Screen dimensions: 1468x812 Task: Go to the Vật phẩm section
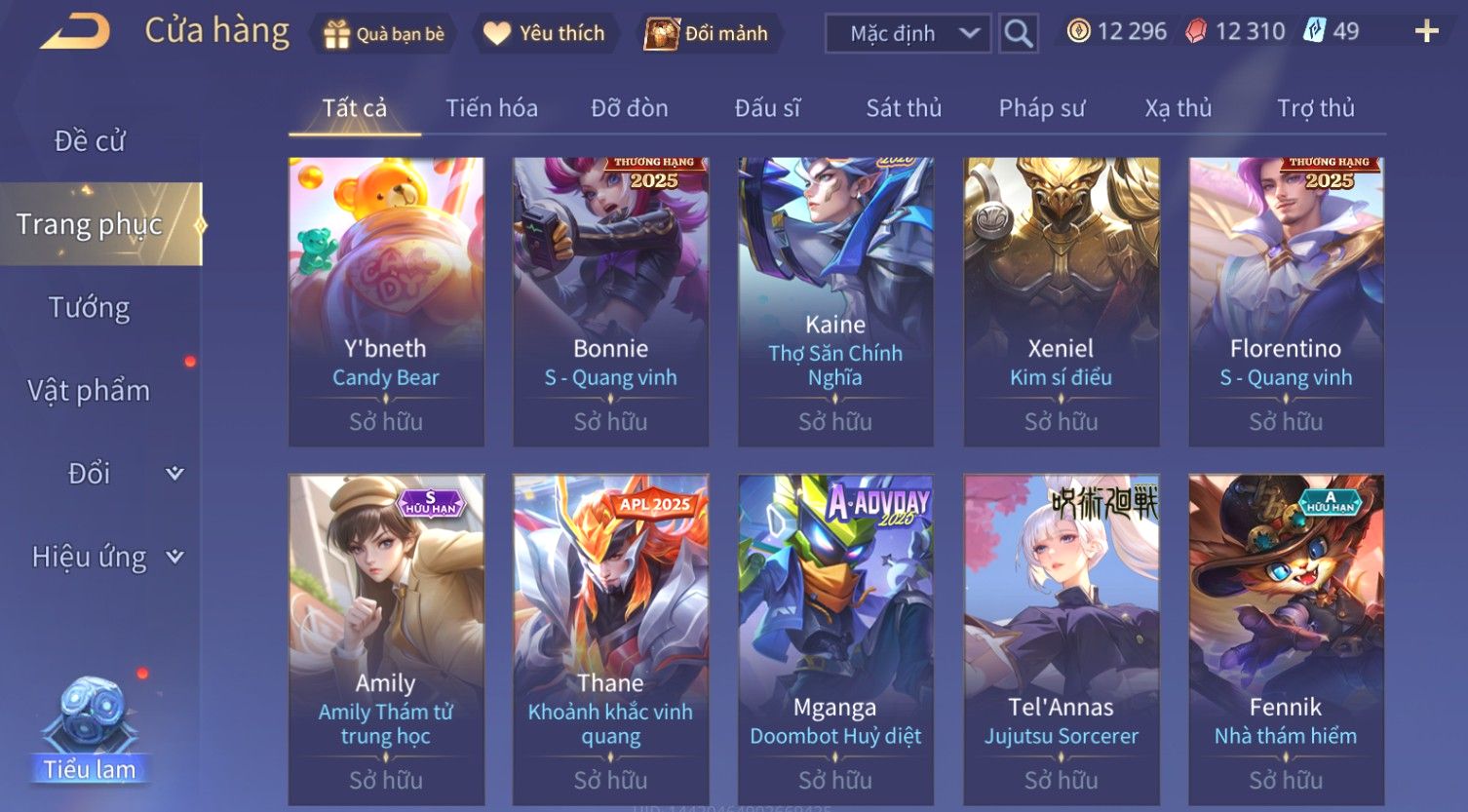(x=89, y=391)
